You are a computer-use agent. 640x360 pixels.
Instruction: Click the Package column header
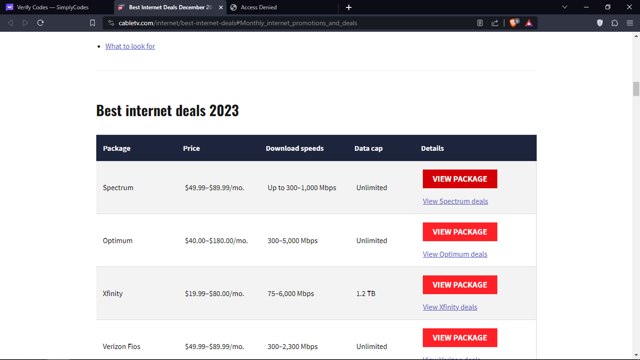pos(117,148)
